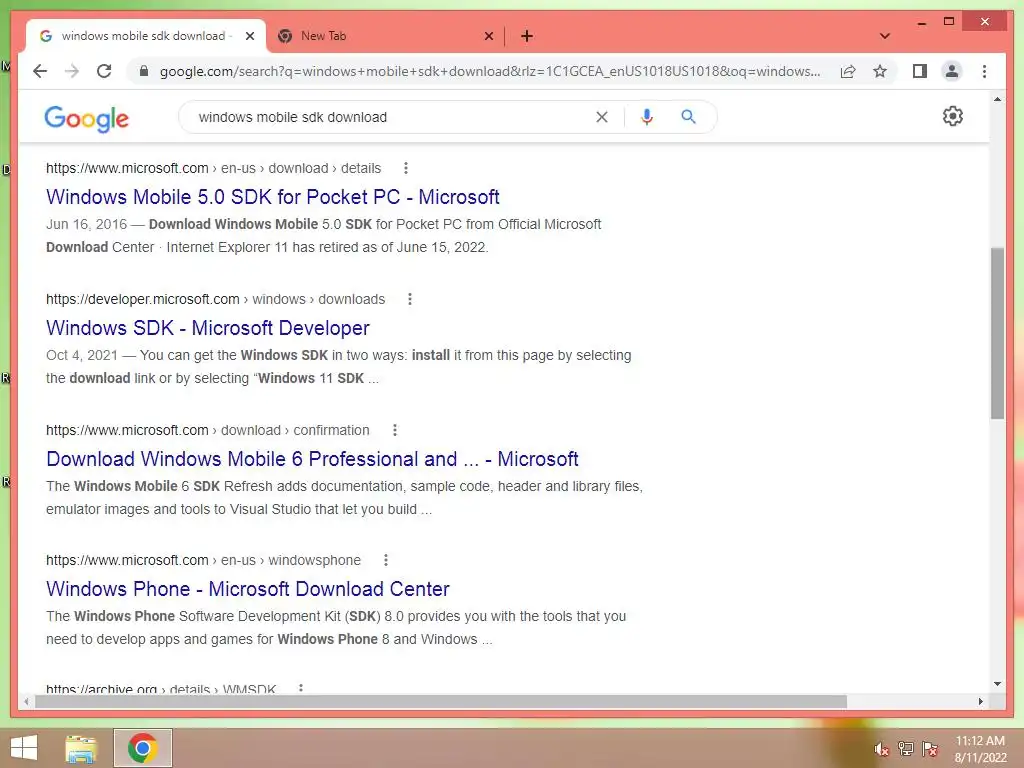
Task: Click the Chrome address bar URL
Action: (x=490, y=71)
